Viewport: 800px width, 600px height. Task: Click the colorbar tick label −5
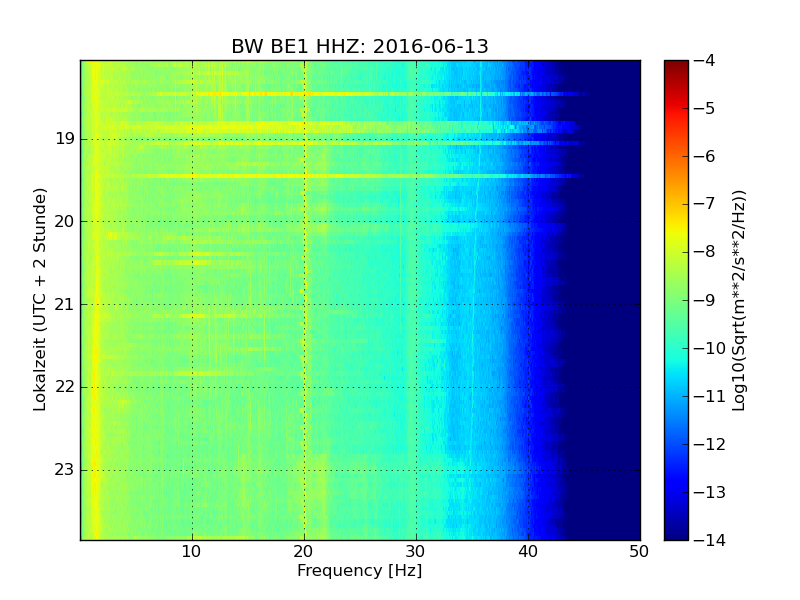click(x=705, y=108)
